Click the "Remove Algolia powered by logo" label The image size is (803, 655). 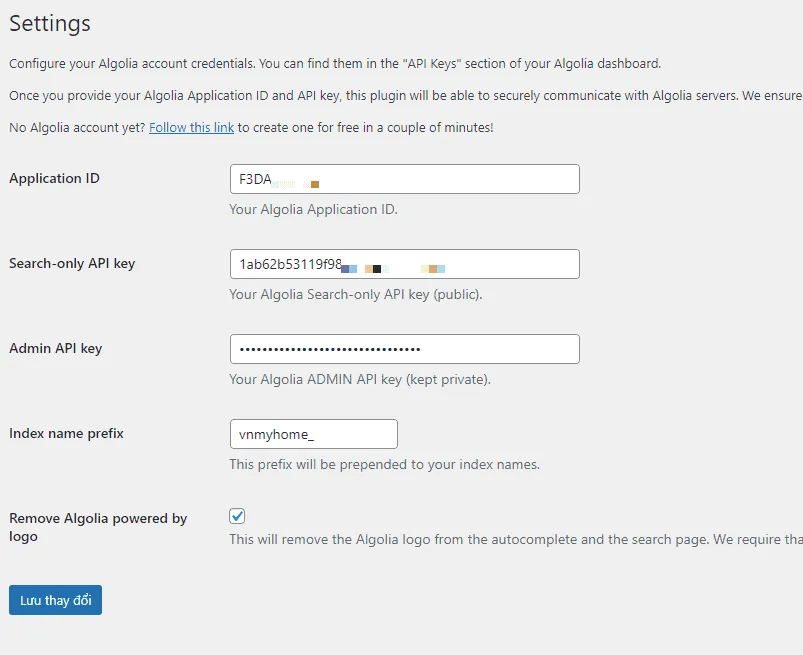click(x=97, y=527)
